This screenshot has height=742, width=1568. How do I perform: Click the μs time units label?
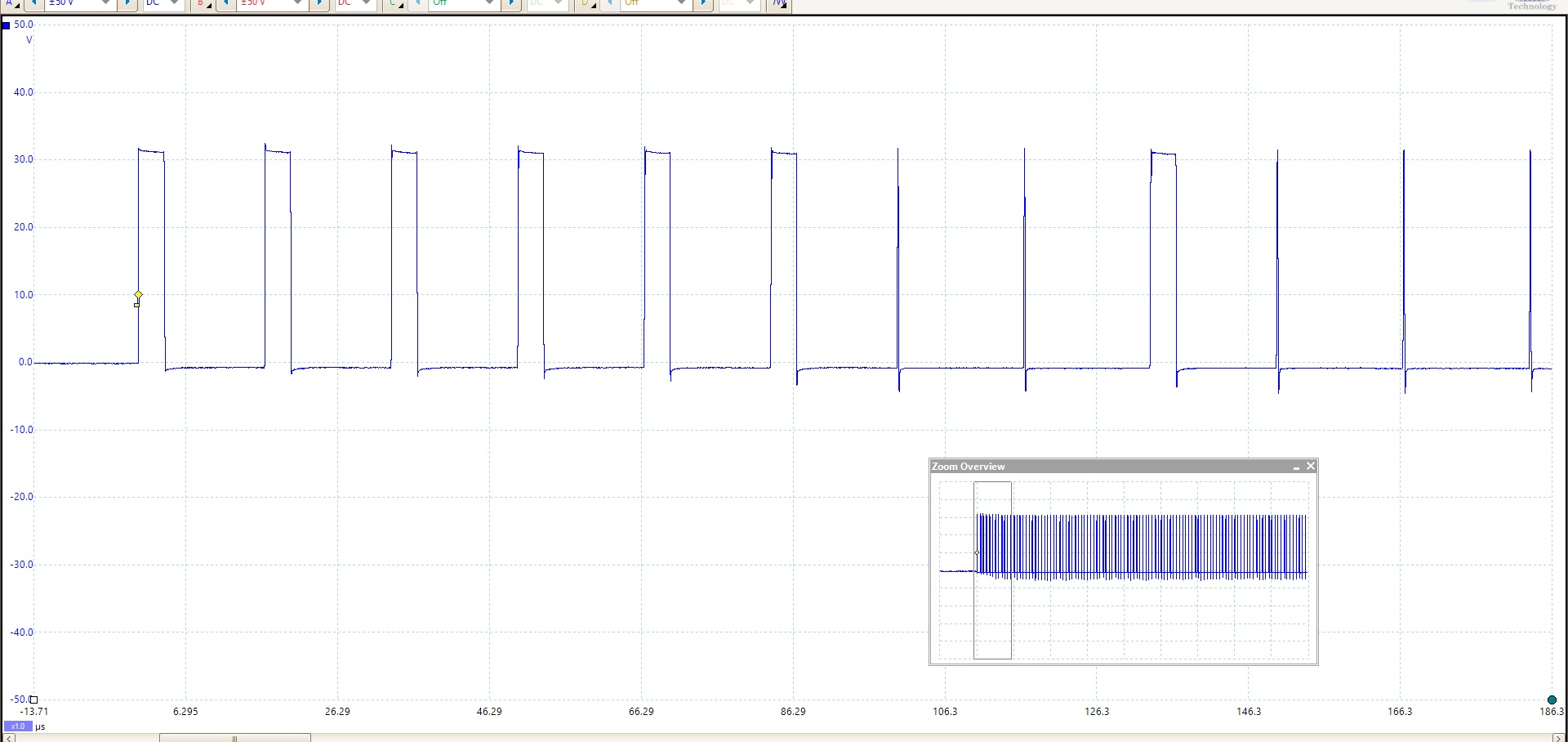point(40,726)
